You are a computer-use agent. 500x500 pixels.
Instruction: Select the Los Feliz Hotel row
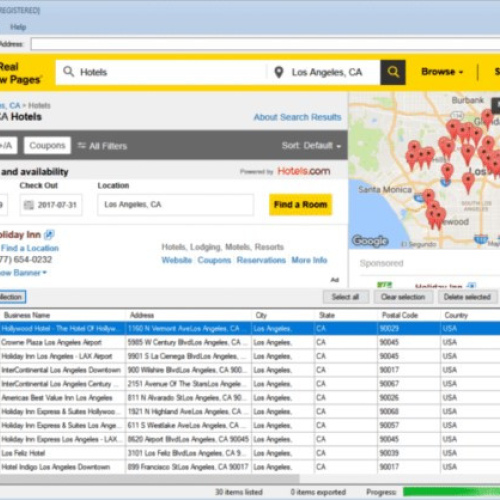(250, 453)
